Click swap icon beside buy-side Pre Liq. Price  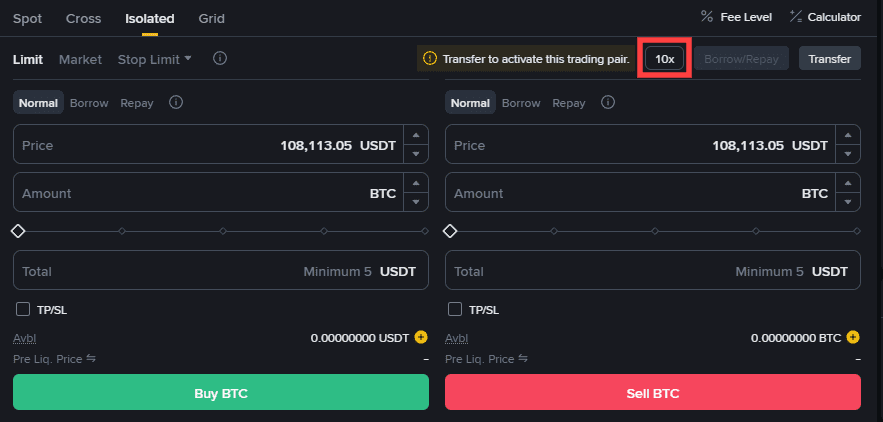(x=90, y=358)
